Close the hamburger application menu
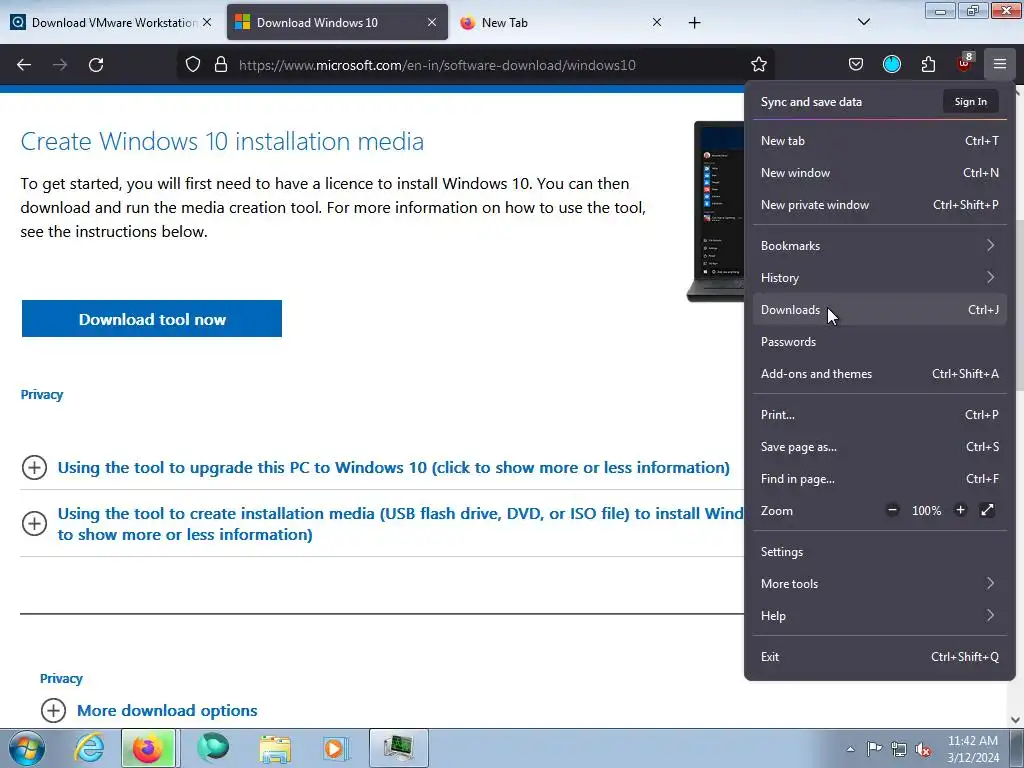 pyautogui.click(x=1000, y=64)
